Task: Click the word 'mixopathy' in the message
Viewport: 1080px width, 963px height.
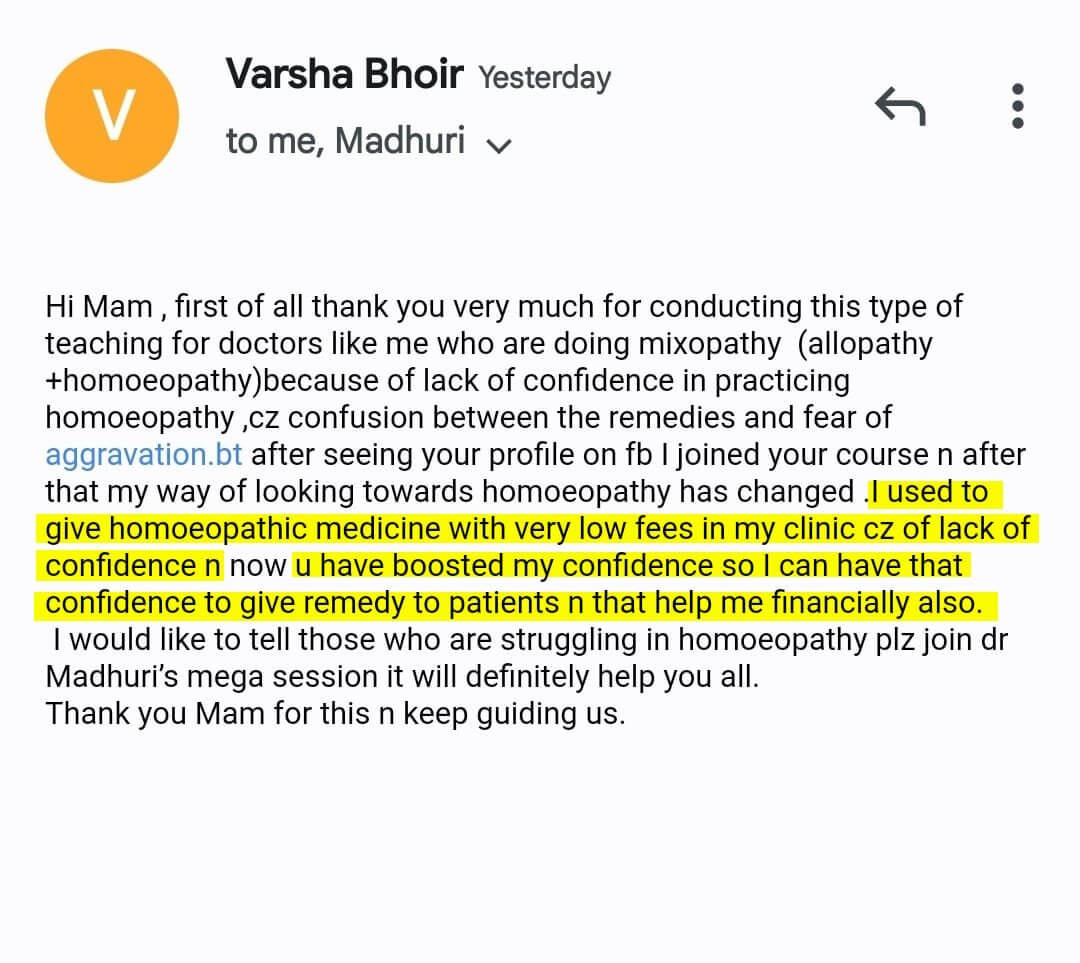Action: (x=713, y=344)
